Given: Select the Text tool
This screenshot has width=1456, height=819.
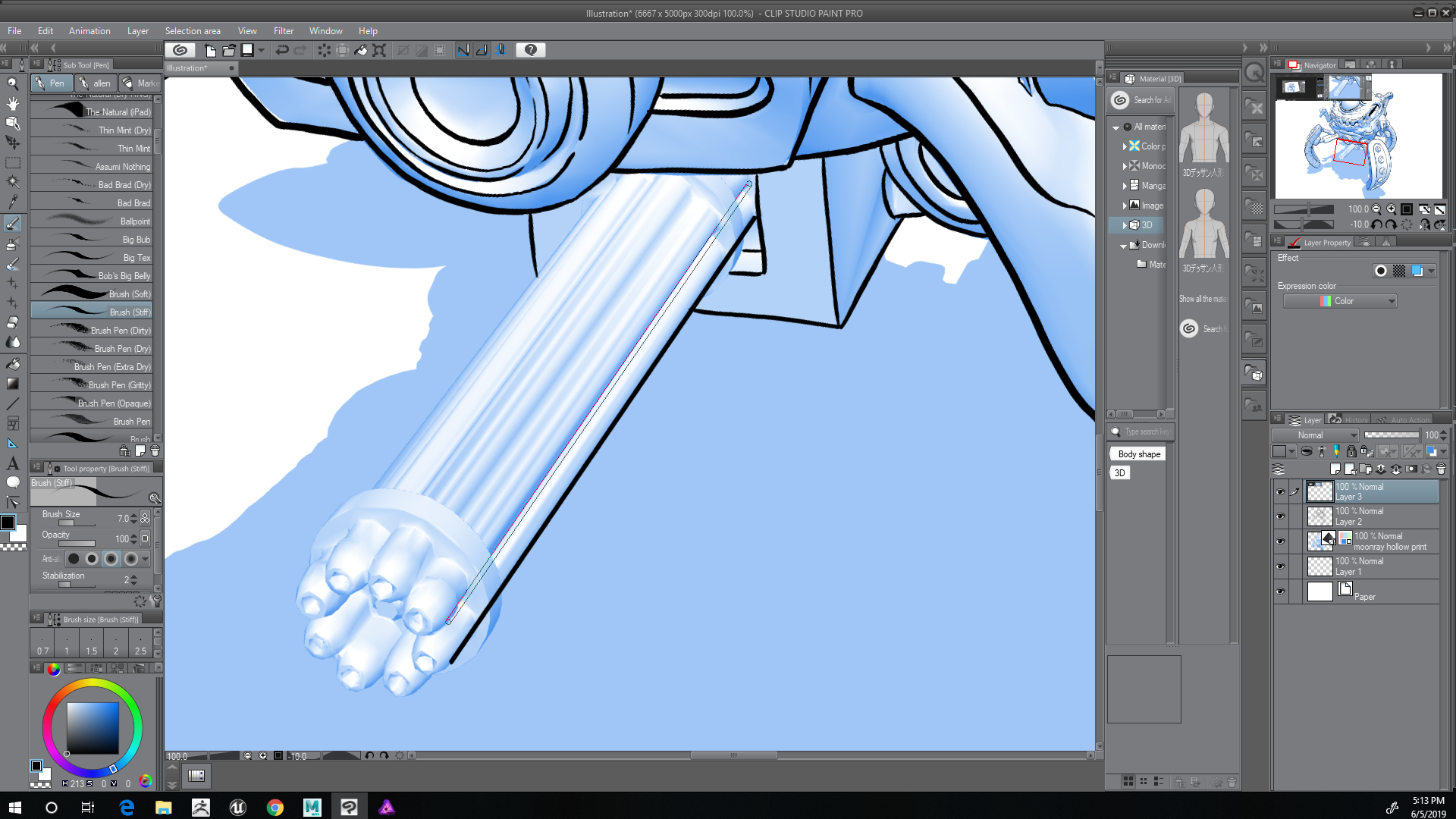Looking at the screenshot, I should 12,461.
